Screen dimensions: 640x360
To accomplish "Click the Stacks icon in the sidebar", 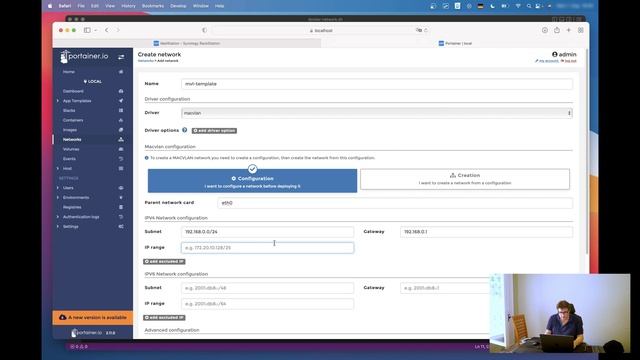I will pyautogui.click(x=121, y=111).
